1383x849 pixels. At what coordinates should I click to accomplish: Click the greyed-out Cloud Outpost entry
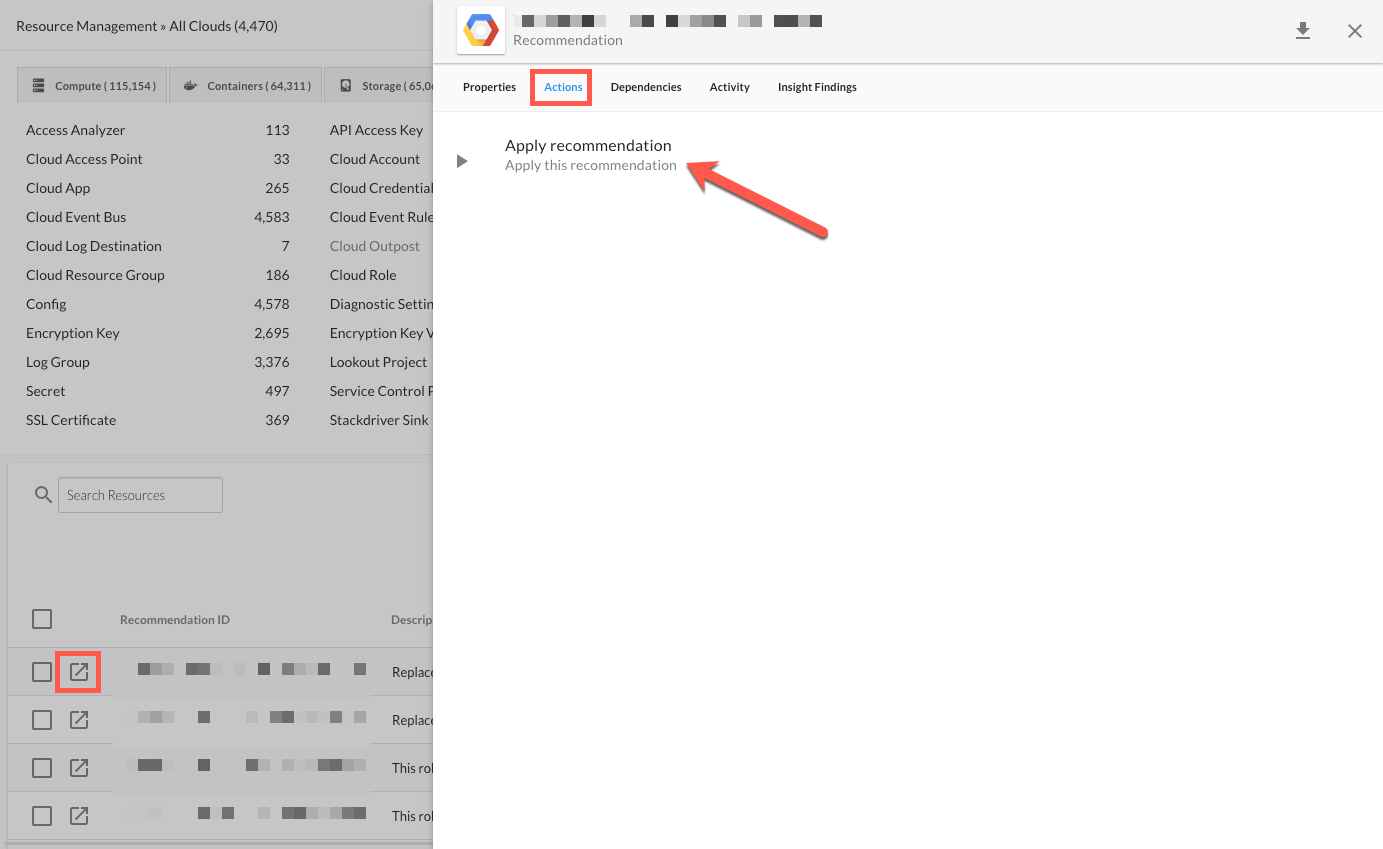point(375,246)
